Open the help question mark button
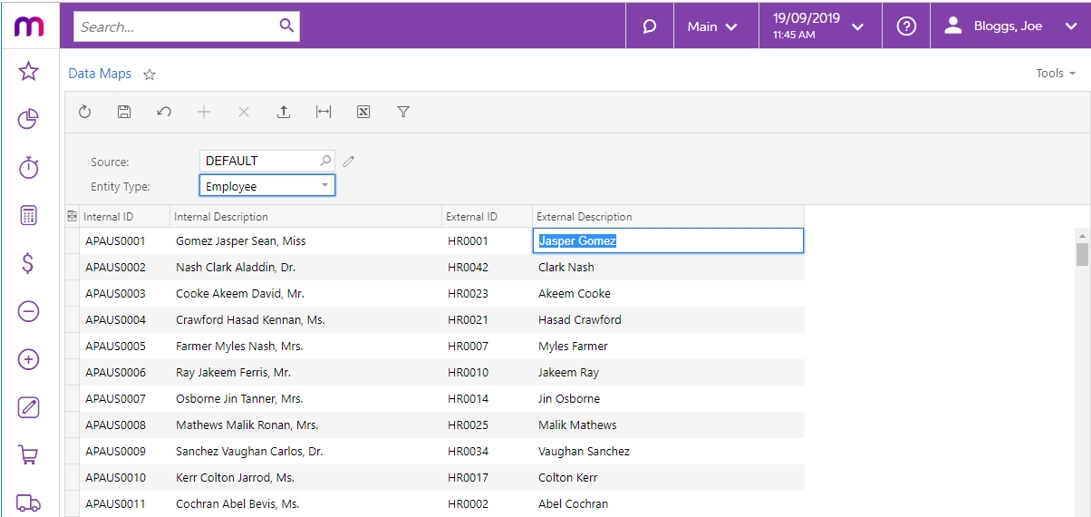Viewport: 1091px width, 517px height. [906, 26]
